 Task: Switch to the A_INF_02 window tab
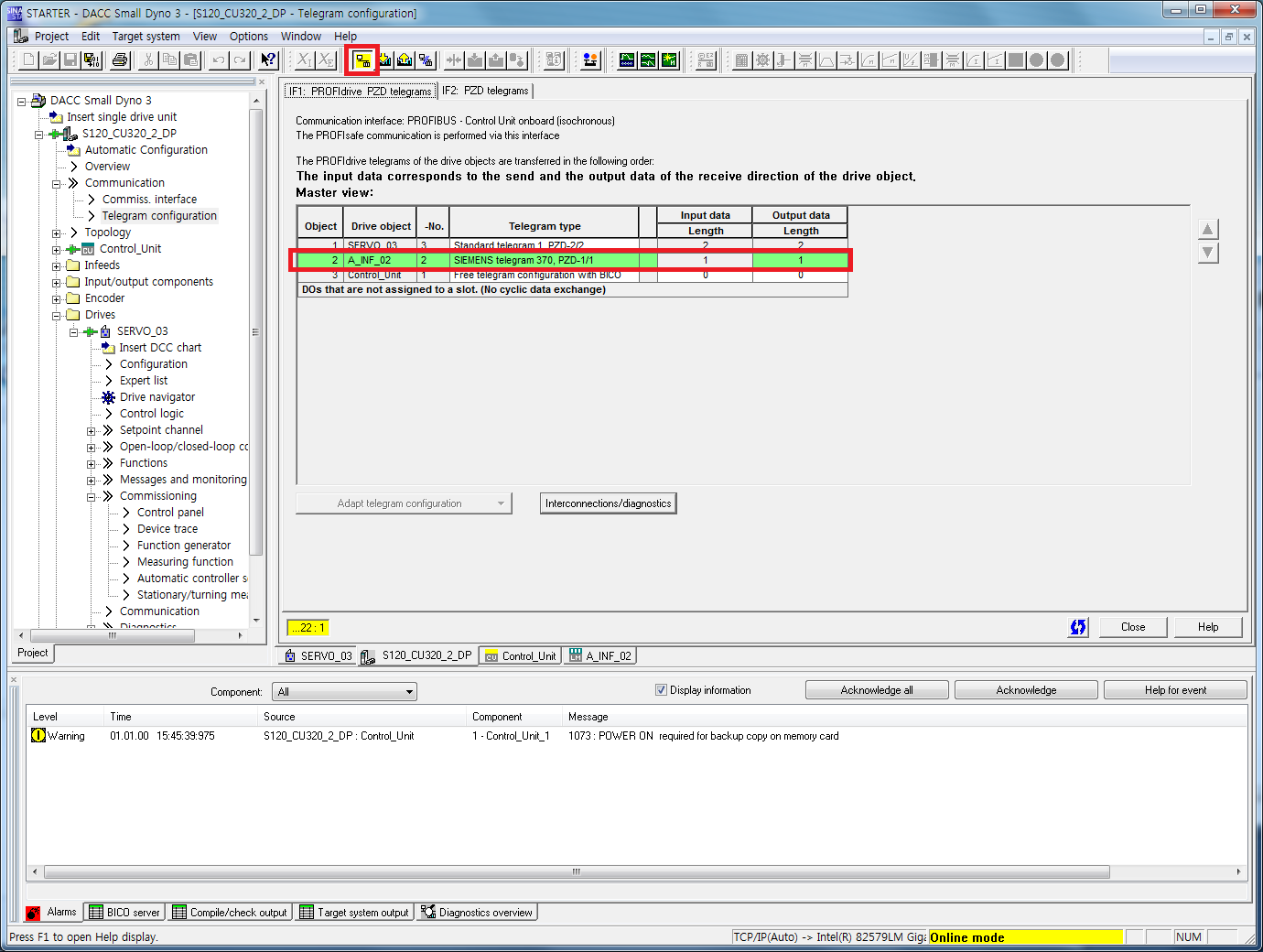click(599, 655)
